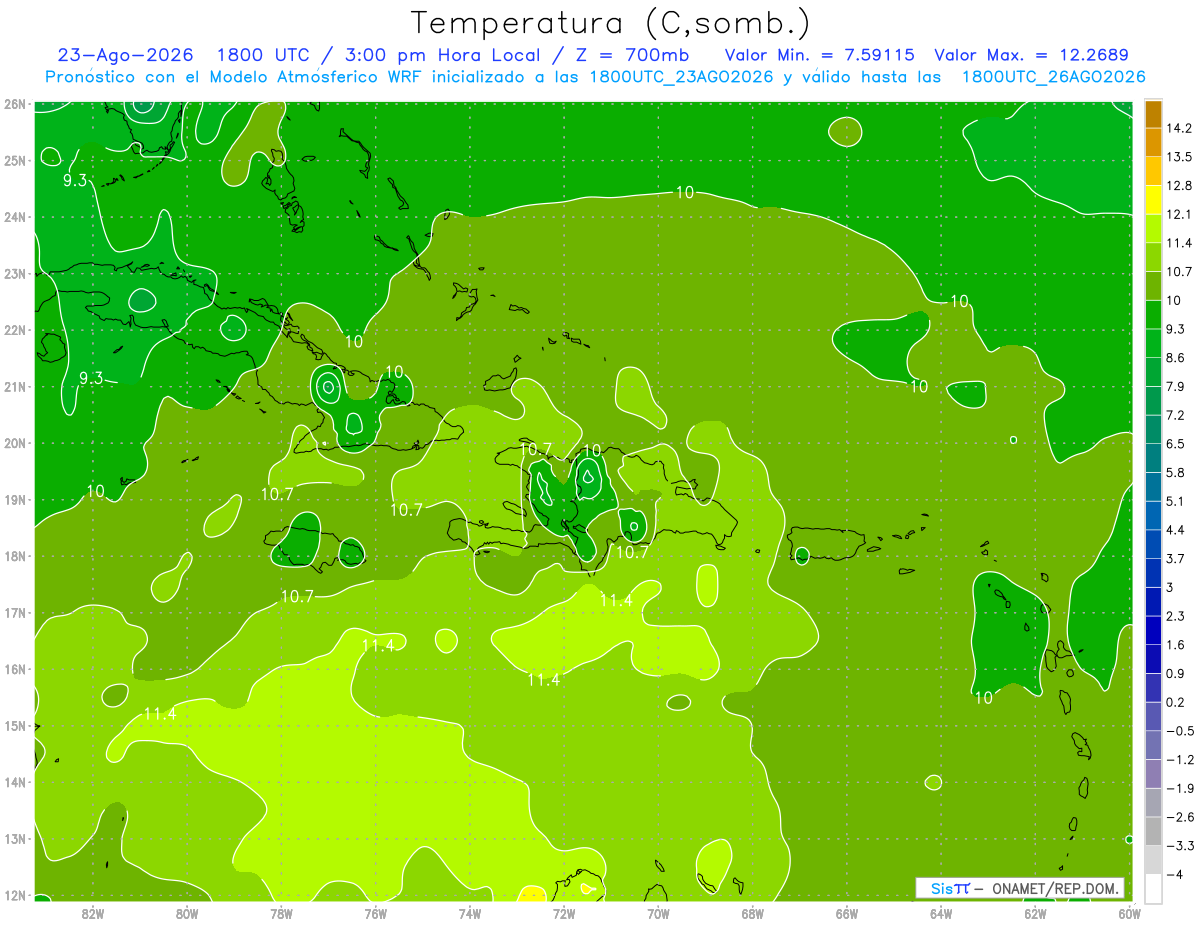Click the 4.4 colorbar label
The width and height of the screenshot is (1200, 927).
pos(1176,530)
